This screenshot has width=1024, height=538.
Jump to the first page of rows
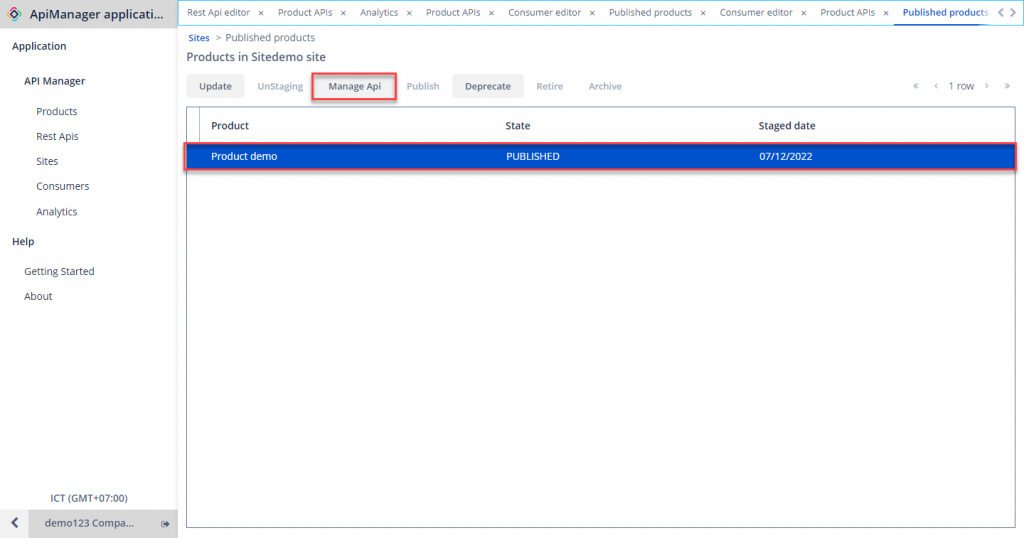(915, 86)
